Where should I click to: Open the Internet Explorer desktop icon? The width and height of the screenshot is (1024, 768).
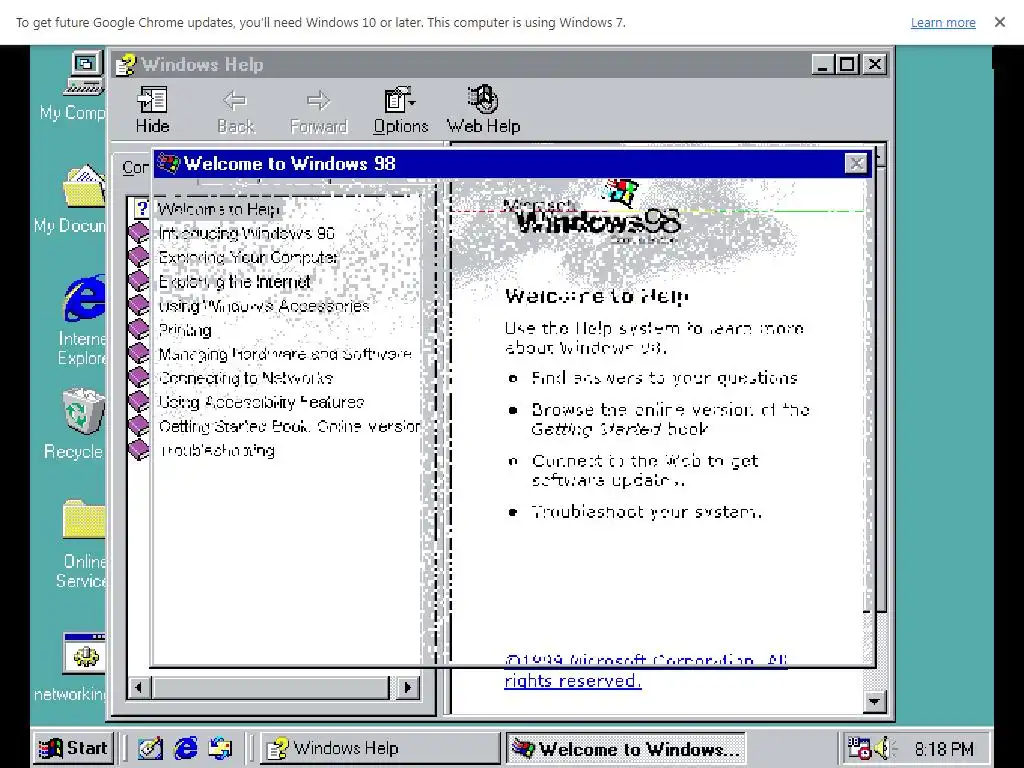82,320
